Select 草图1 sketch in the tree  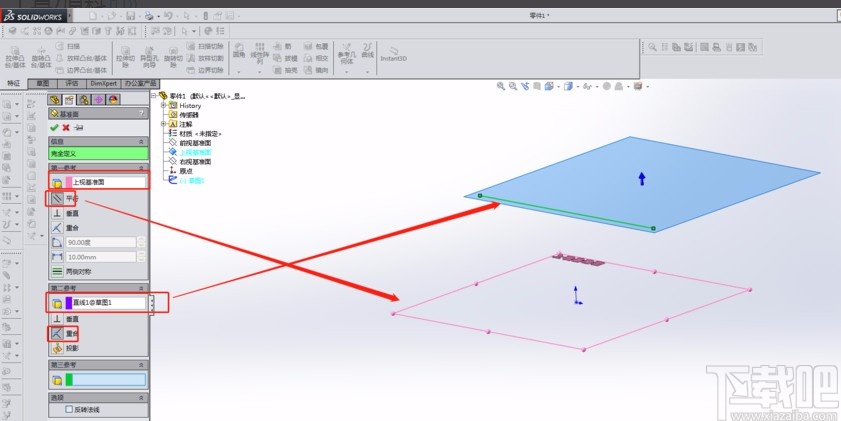pos(192,181)
